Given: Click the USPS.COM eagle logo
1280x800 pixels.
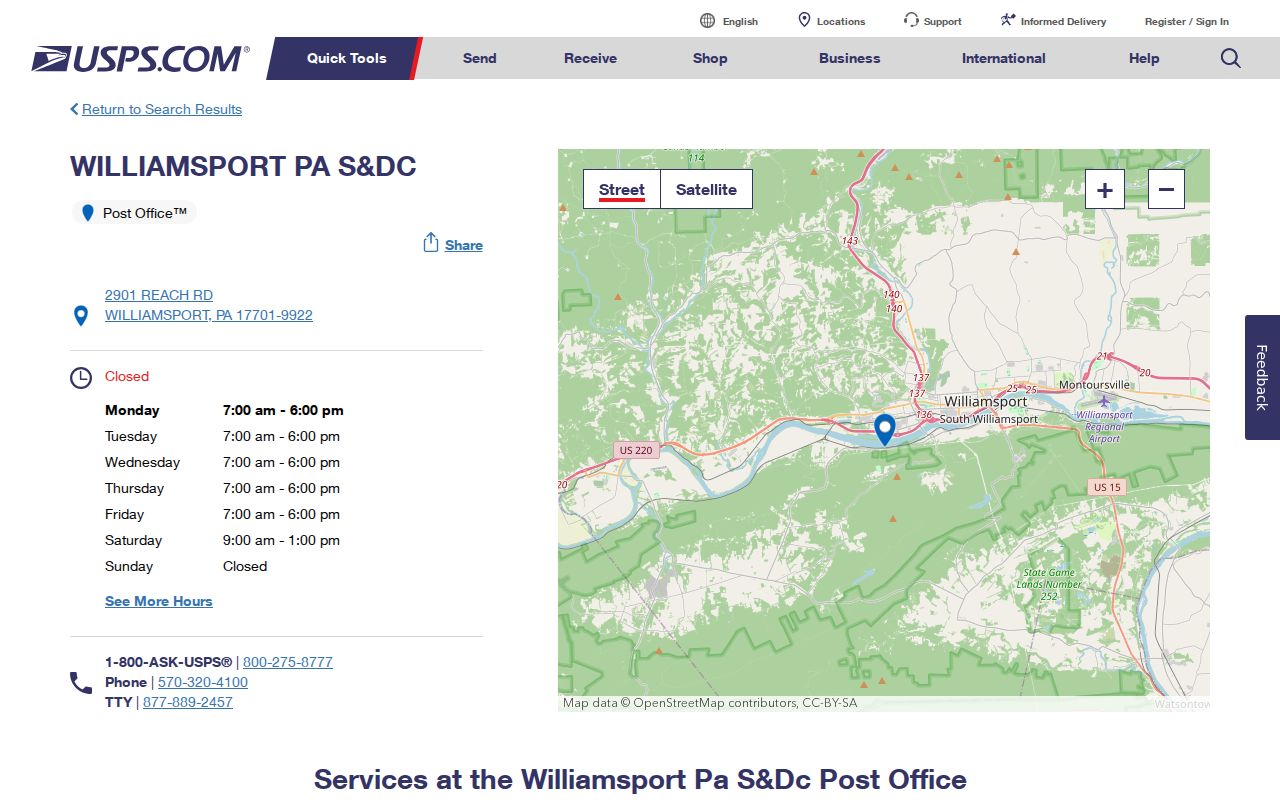Looking at the screenshot, I should (140, 59).
